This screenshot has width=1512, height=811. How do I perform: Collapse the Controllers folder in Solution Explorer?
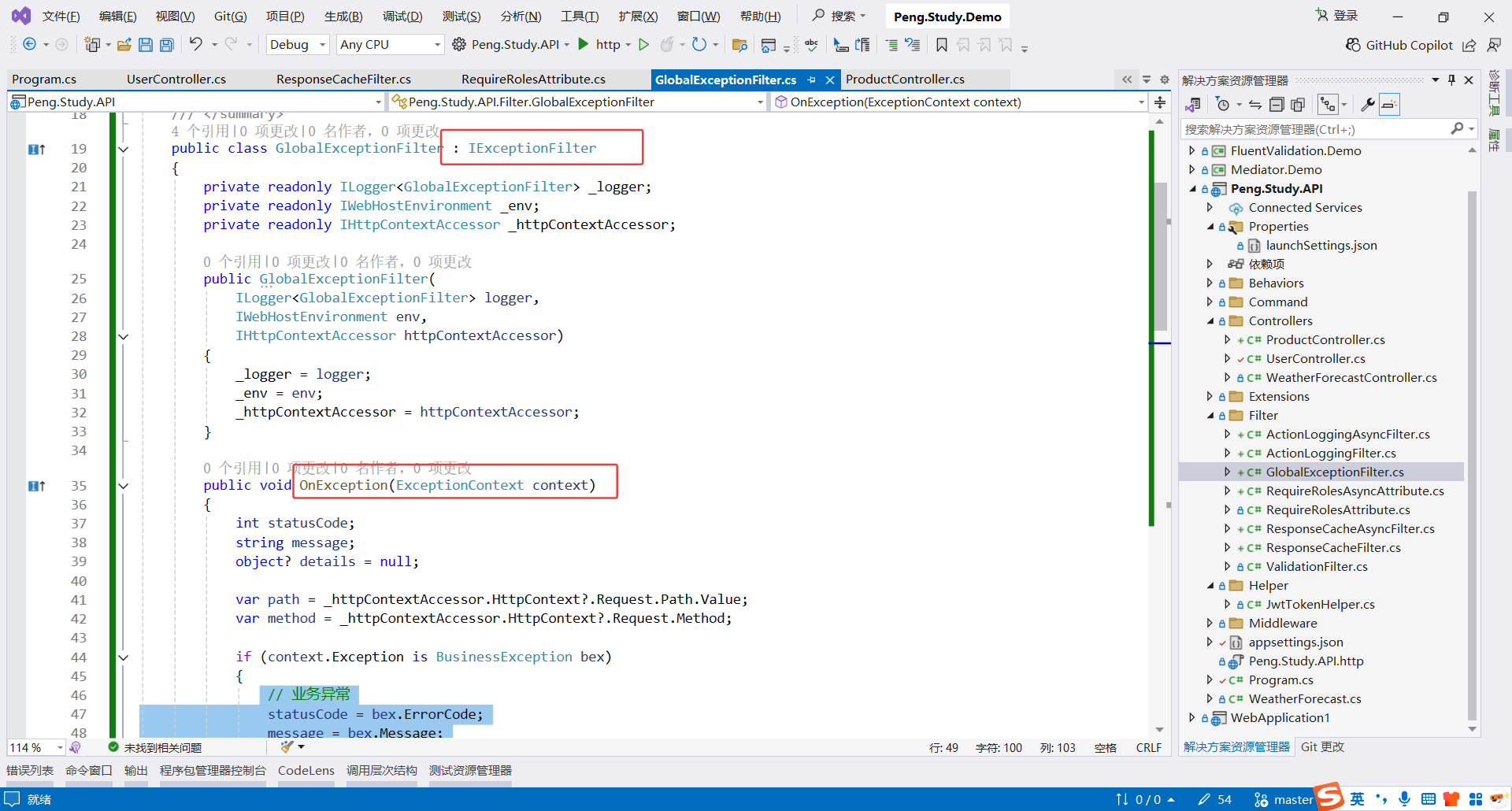1210,321
